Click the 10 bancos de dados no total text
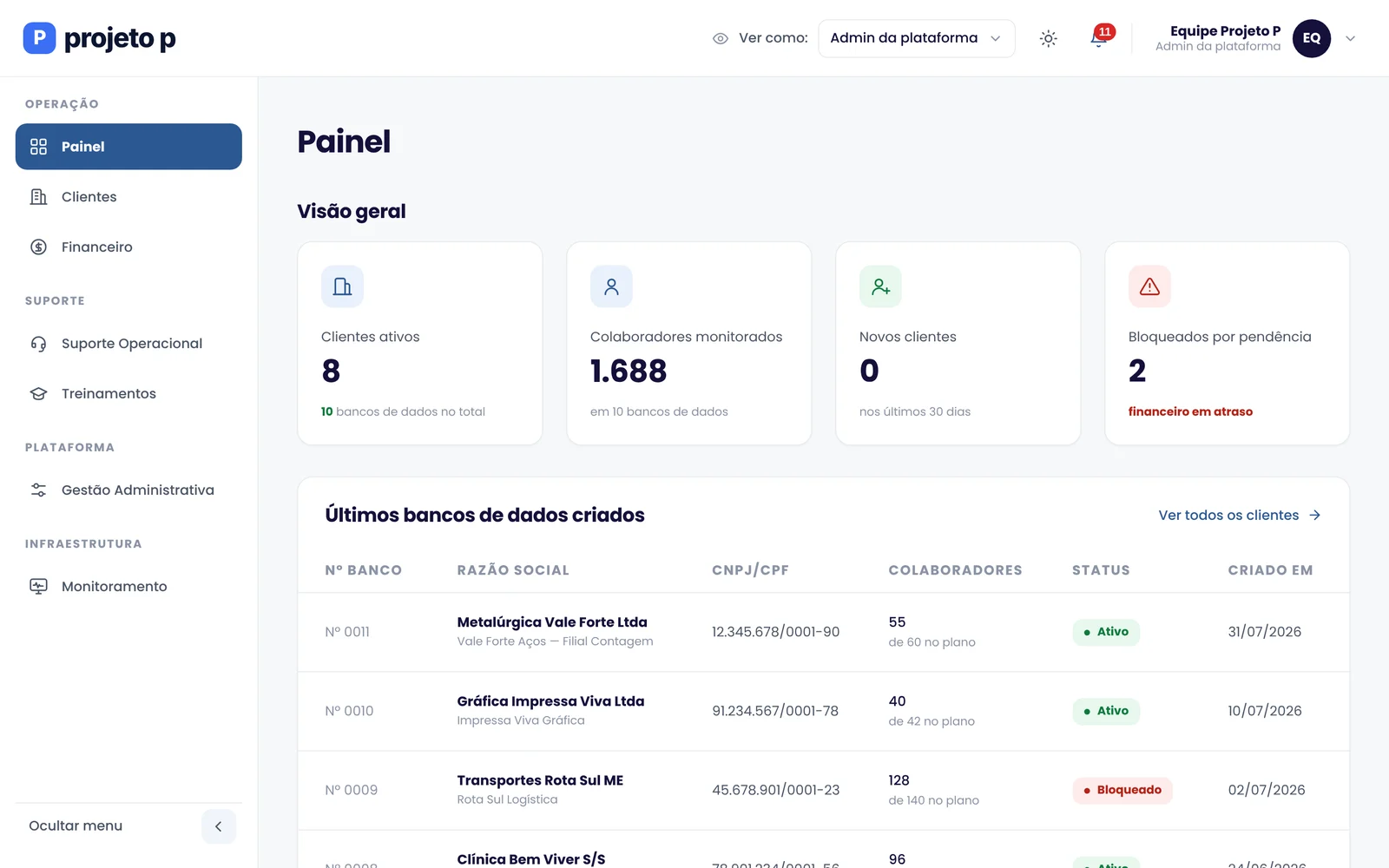The image size is (1389, 868). pyautogui.click(x=403, y=411)
